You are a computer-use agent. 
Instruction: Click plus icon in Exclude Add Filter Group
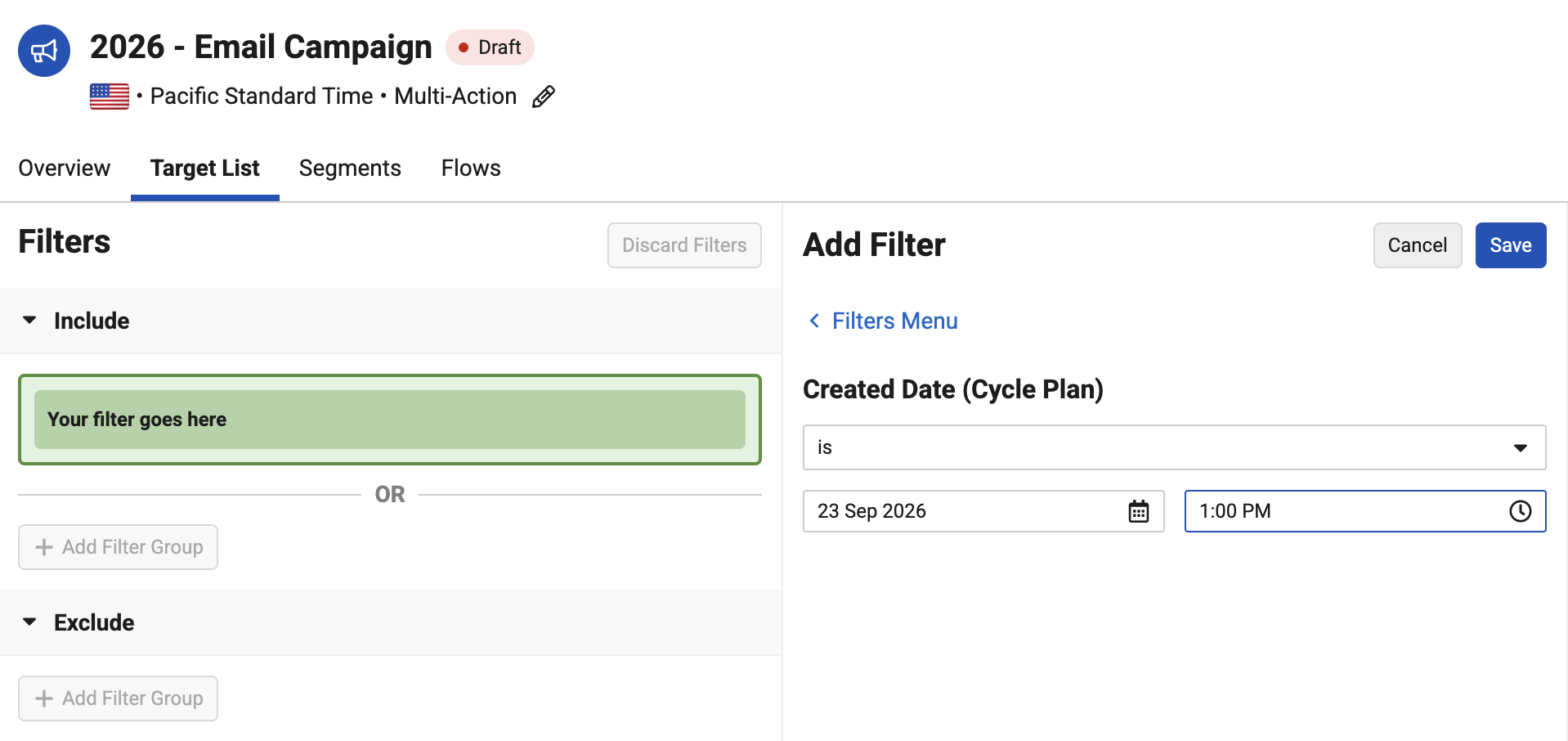click(x=44, y=698)
